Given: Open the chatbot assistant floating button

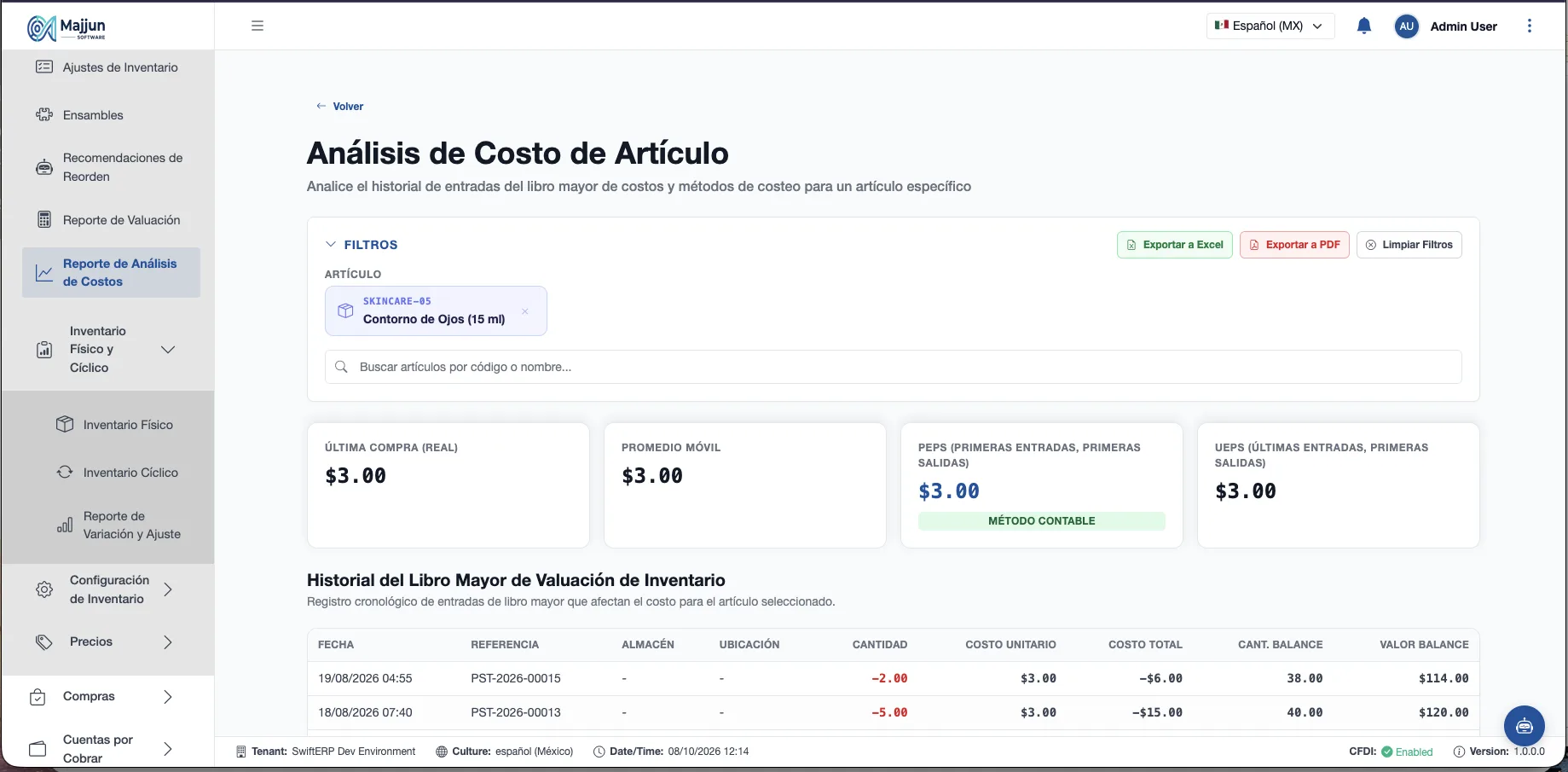Looking at the screenshot, I should pos(1525,726).
